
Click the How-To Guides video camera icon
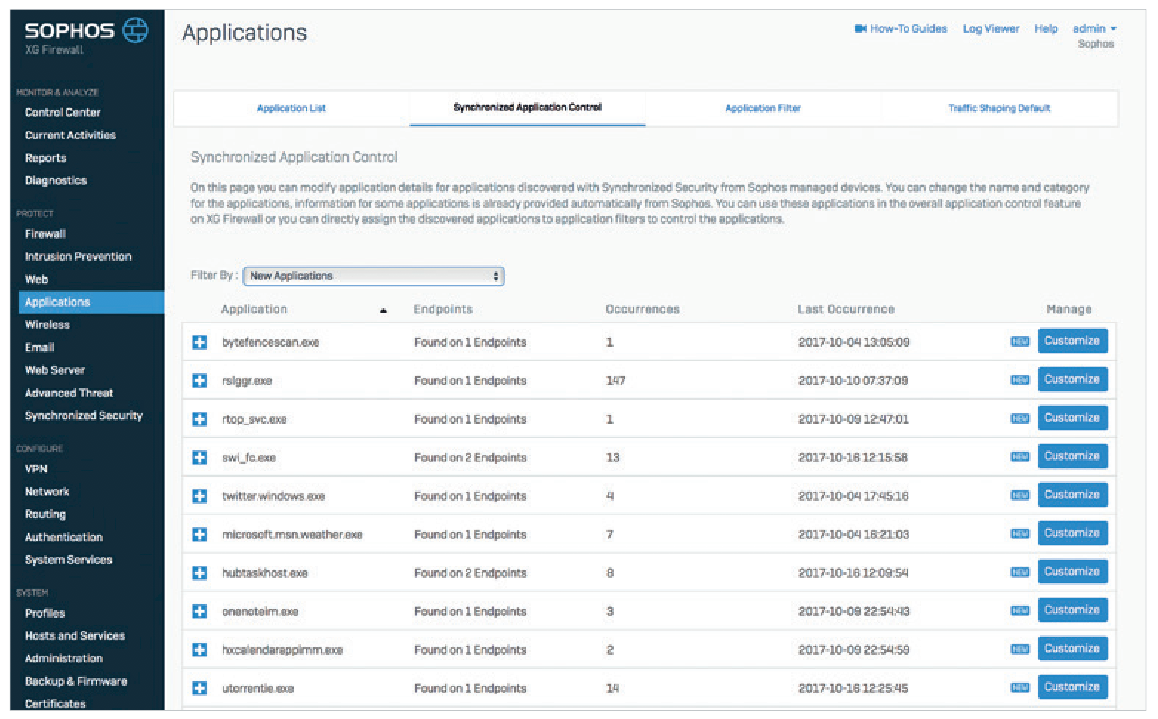click(x=860, y=29)
